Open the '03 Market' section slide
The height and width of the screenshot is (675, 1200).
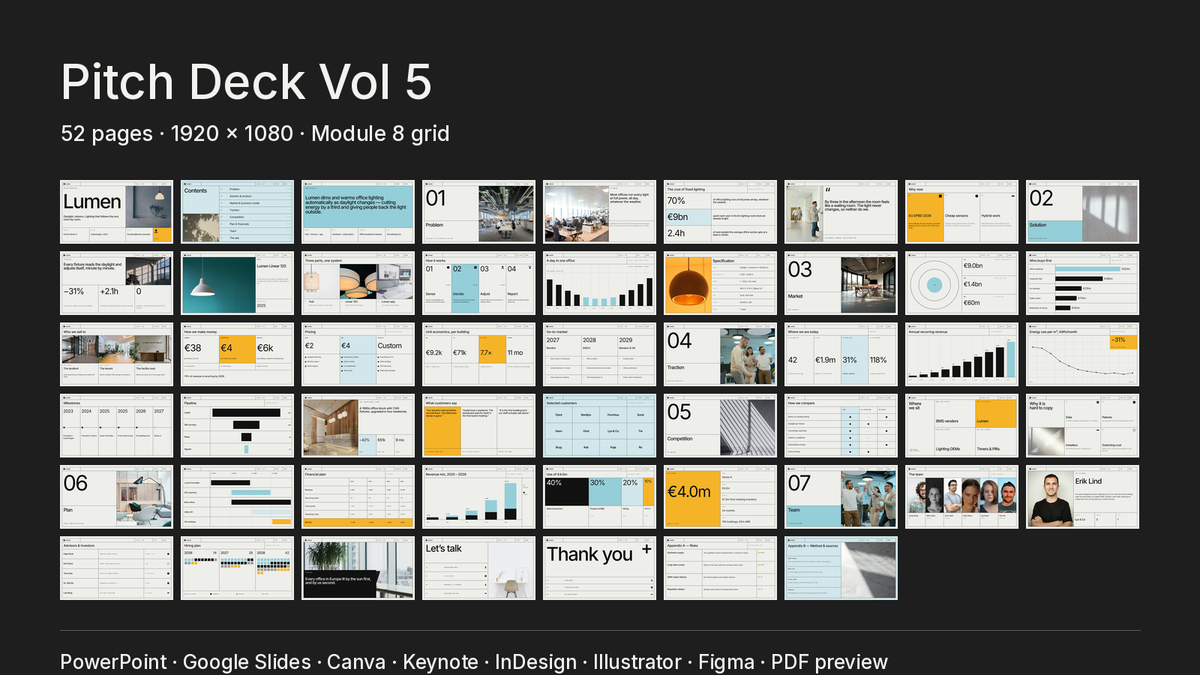click(x=841, y=283)
